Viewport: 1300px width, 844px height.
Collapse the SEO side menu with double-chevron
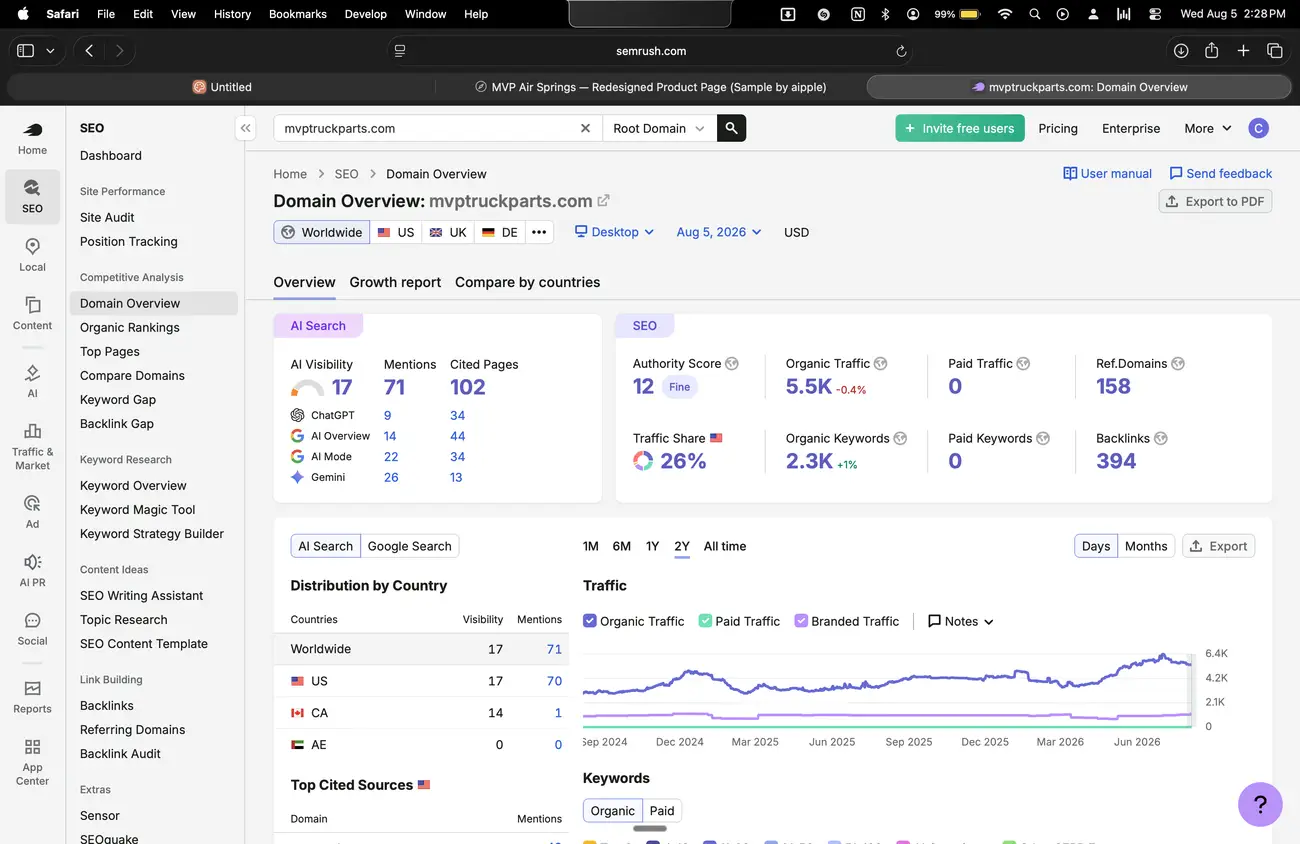point(244,128)
